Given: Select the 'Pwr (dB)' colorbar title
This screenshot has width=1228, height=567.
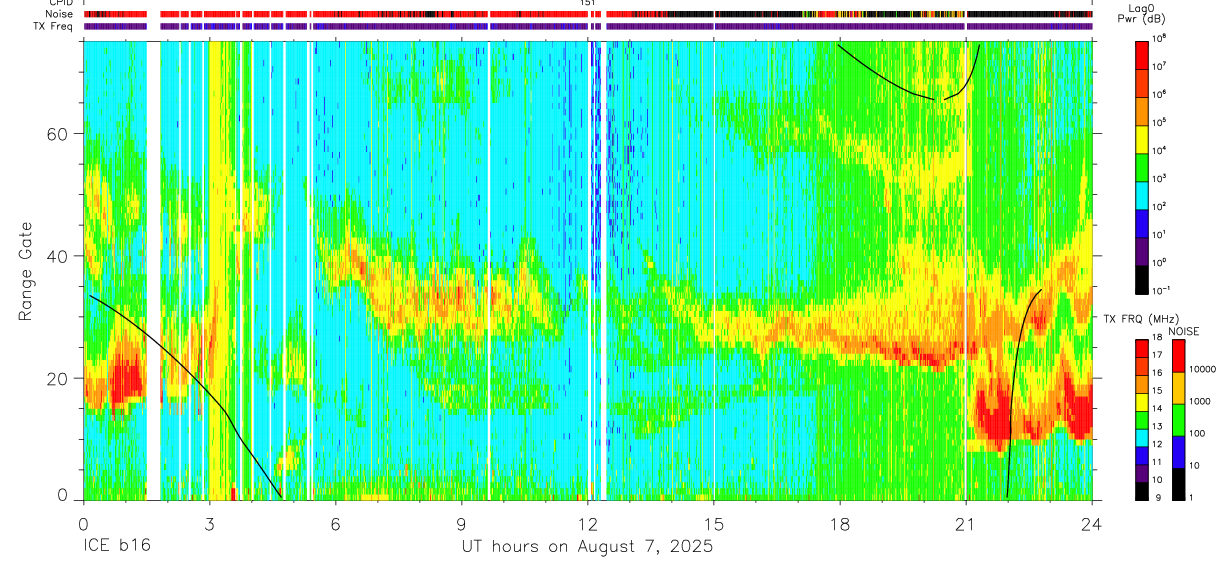Looking at the screenshot, I should tap(1143, 19).
